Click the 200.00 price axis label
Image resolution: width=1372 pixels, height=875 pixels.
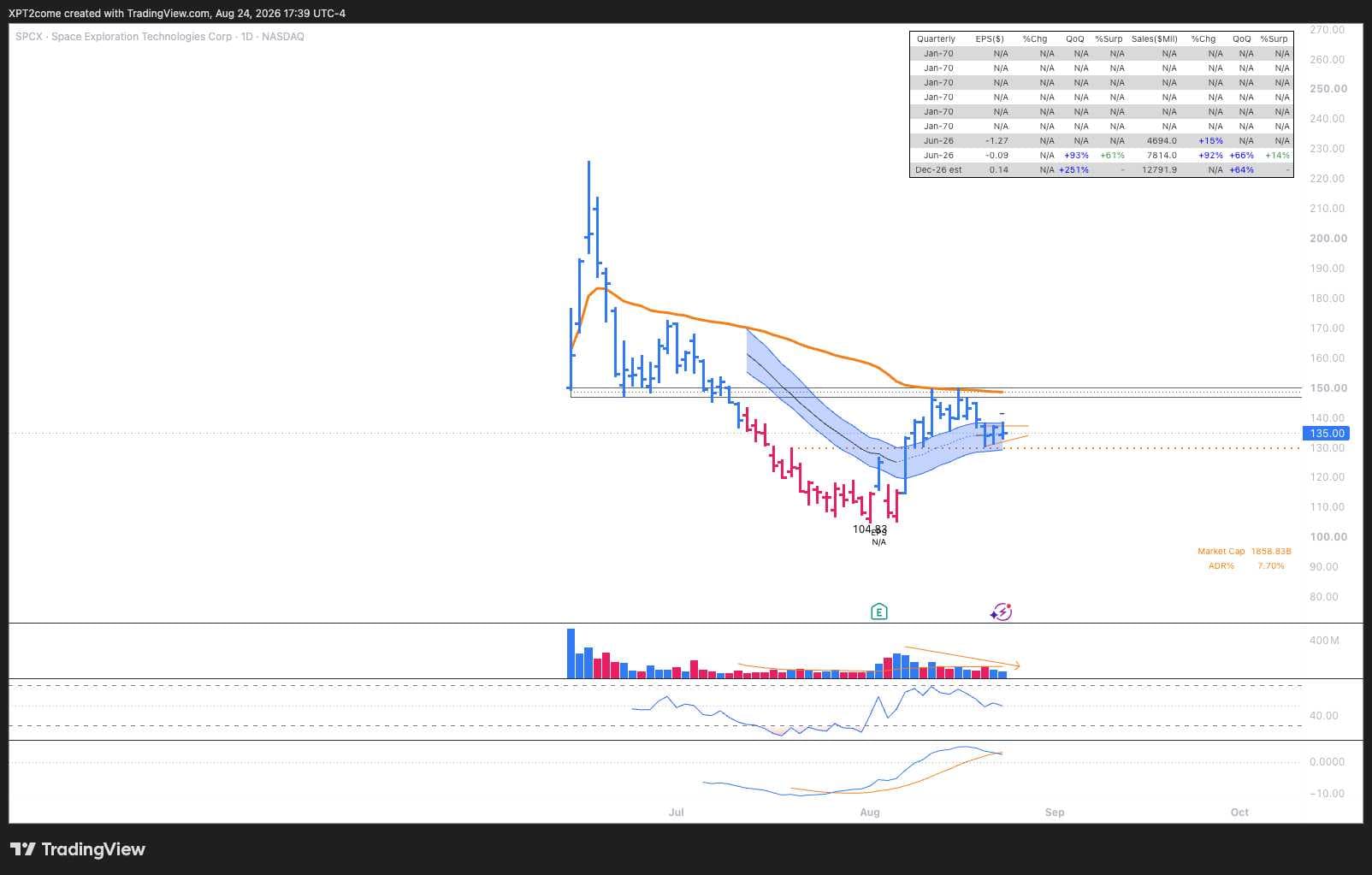pyautogui.click(x=1328, y=239)
